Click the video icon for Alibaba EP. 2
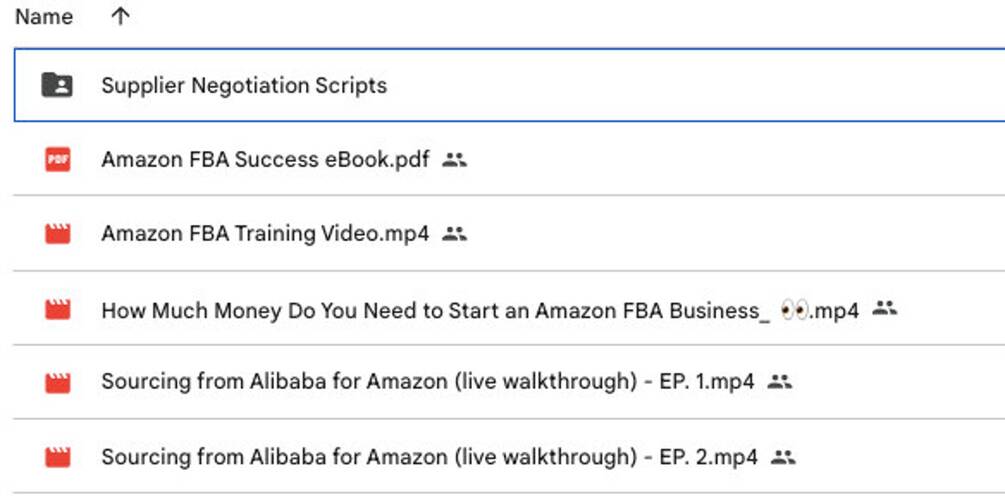The height and width of the screenshot is (497, 1005). pyautogui.click(x=58, y=458)
